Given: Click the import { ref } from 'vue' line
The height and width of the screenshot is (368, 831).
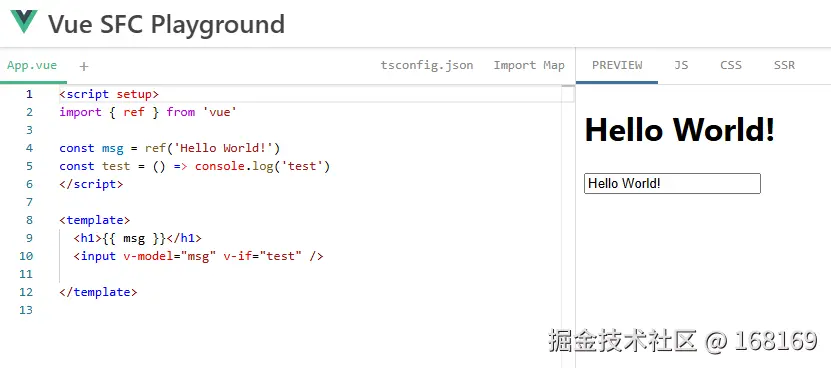Looking at the screenshot, I should coord(148,112).
